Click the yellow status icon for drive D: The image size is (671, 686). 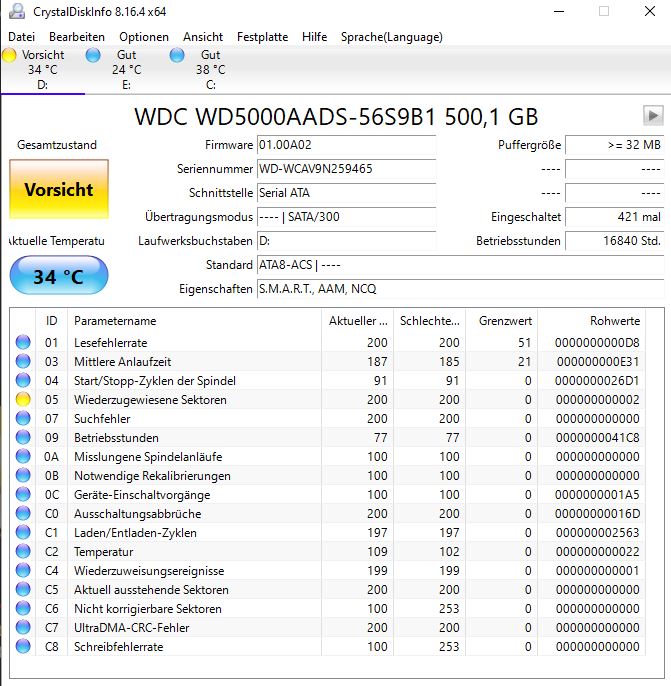tap(9, 55)
